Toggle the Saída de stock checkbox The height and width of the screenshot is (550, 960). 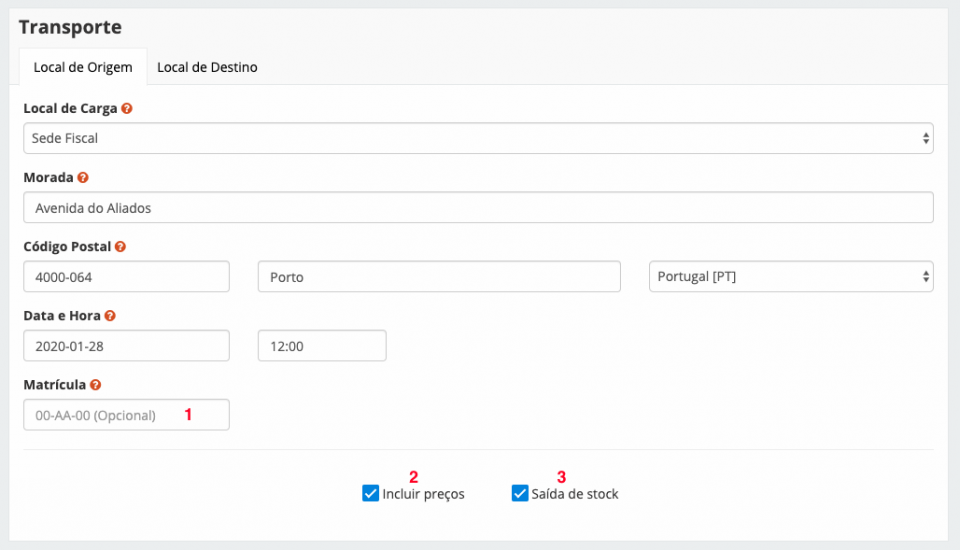tap(519, 493)
